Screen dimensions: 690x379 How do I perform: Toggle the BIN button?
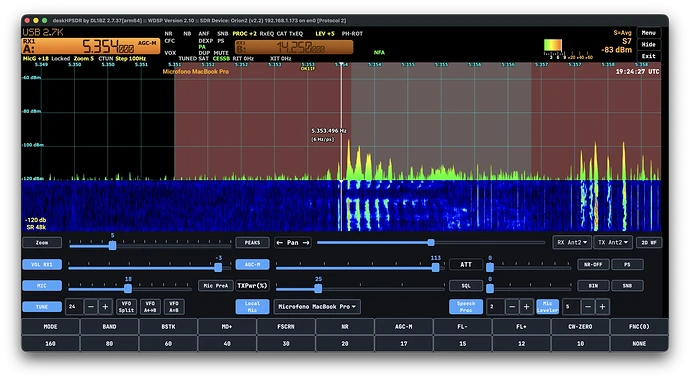pyautogui.click(x=593, y=286)
